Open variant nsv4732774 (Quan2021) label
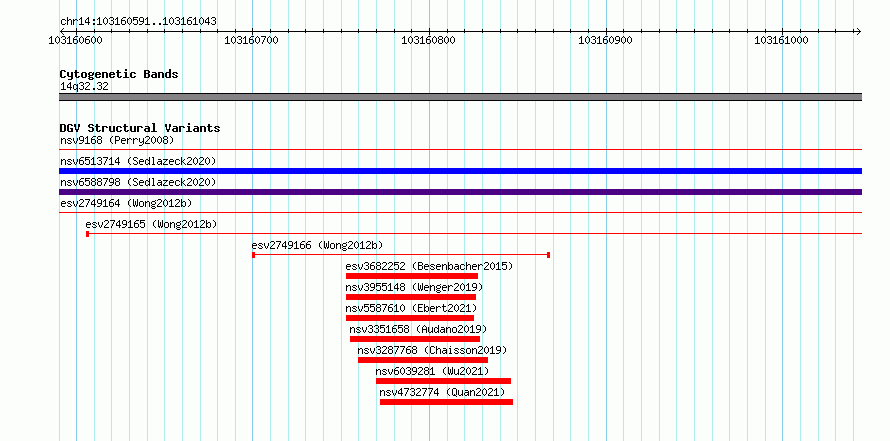 coord(442,392)
